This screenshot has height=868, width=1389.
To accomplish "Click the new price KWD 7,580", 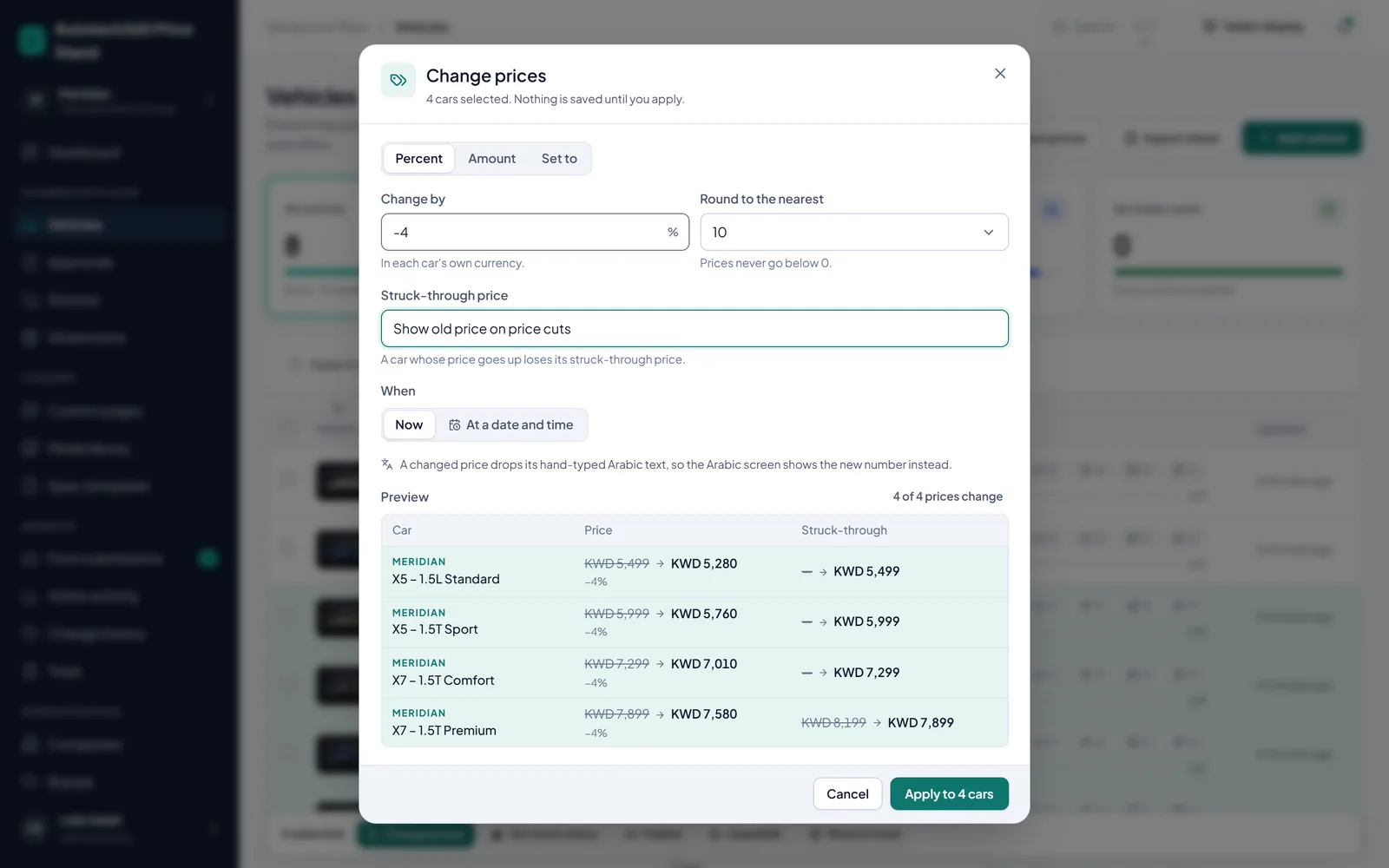I will point(704,714).
